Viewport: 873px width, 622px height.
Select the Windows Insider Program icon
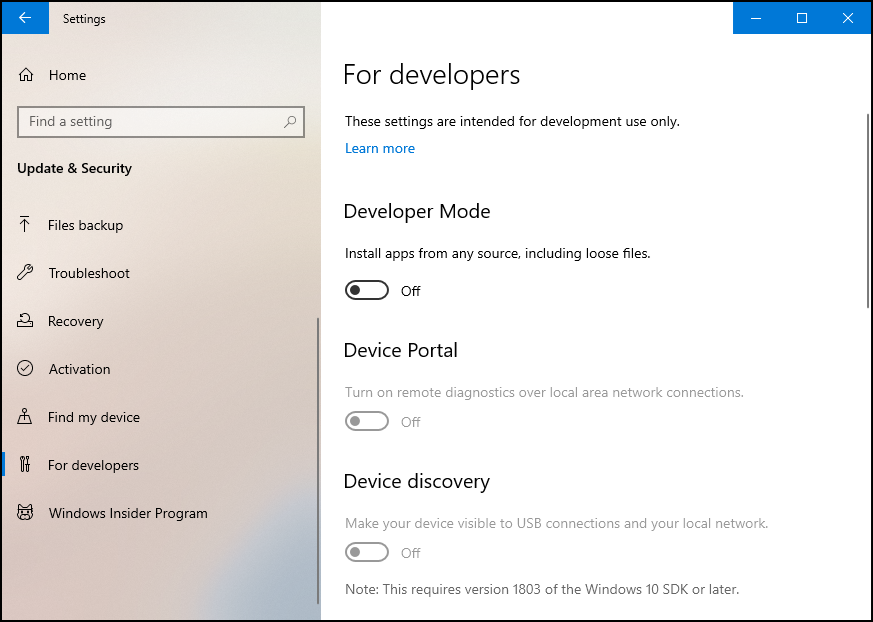pos(26,513)
